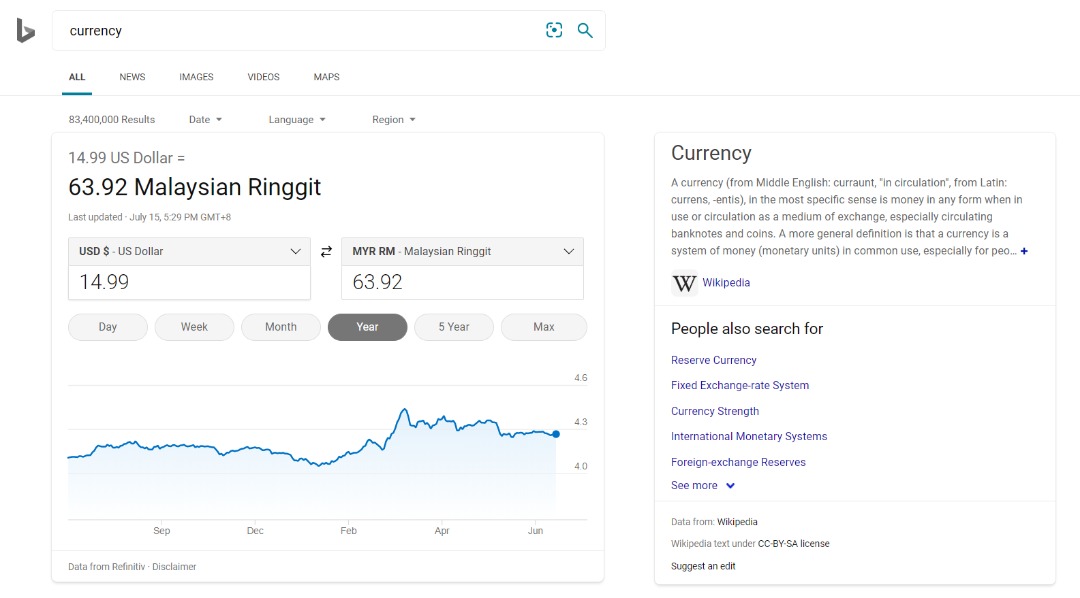Click the Disclaimer link
This screenshot has width=1080, height=598.
[x=174, y=567]
